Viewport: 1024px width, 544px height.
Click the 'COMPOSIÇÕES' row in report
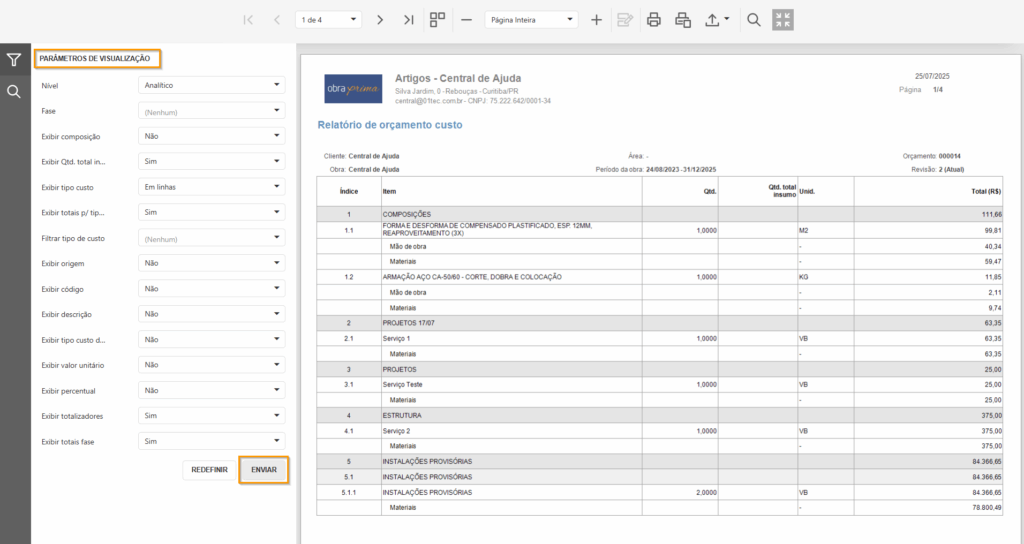(660, 214)
